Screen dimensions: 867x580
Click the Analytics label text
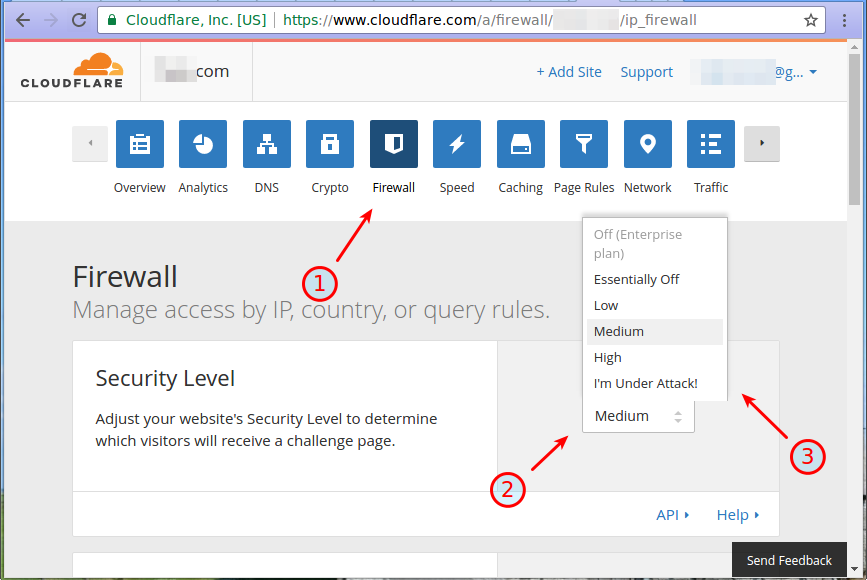pyautogui.click(x=203, y=188)
